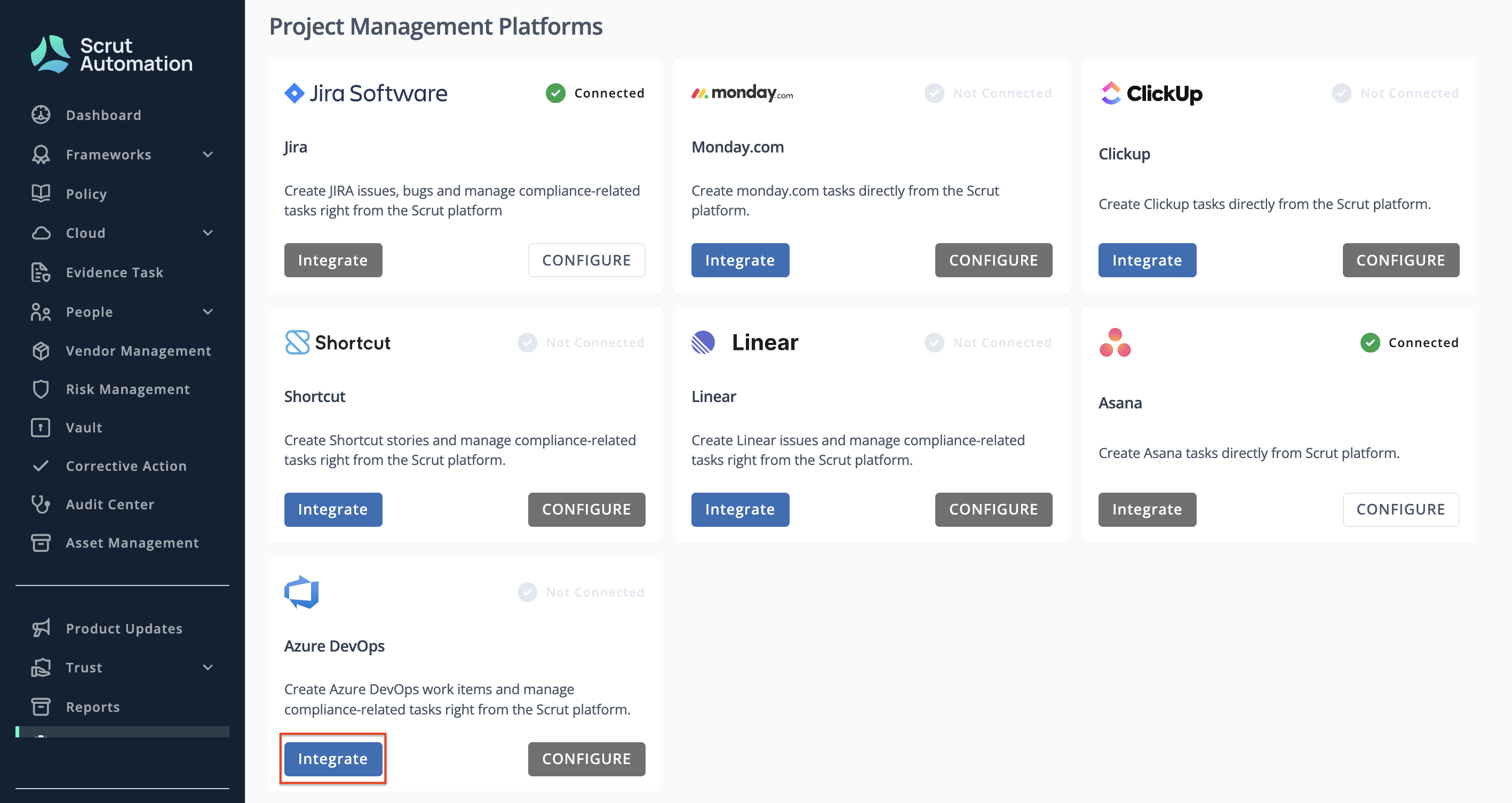1512x803 pixels.
Task: Click the Shortcut logo
Action: coord(338,342)
